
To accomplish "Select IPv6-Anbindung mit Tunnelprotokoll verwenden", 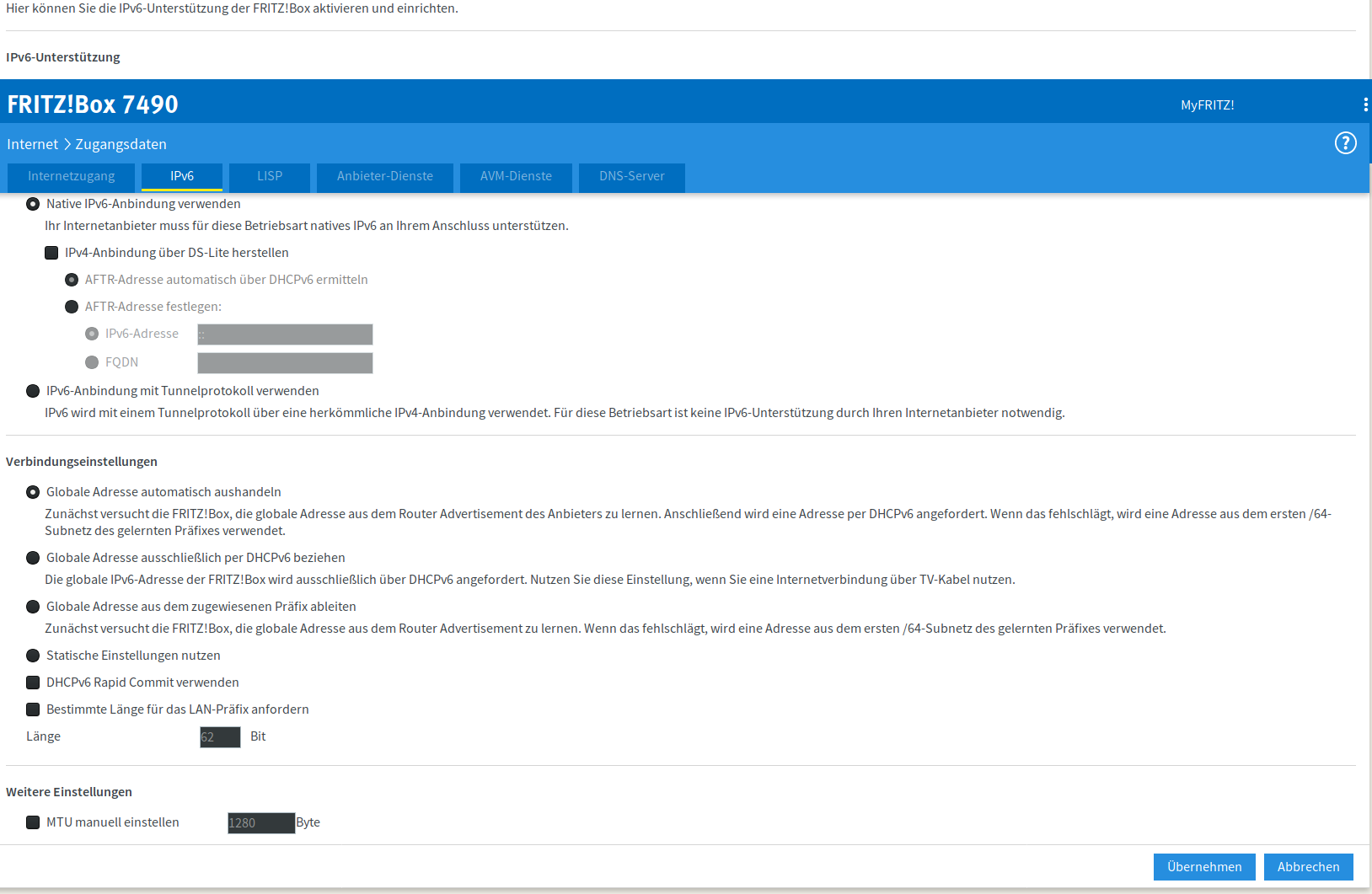I will coord(33,391).
